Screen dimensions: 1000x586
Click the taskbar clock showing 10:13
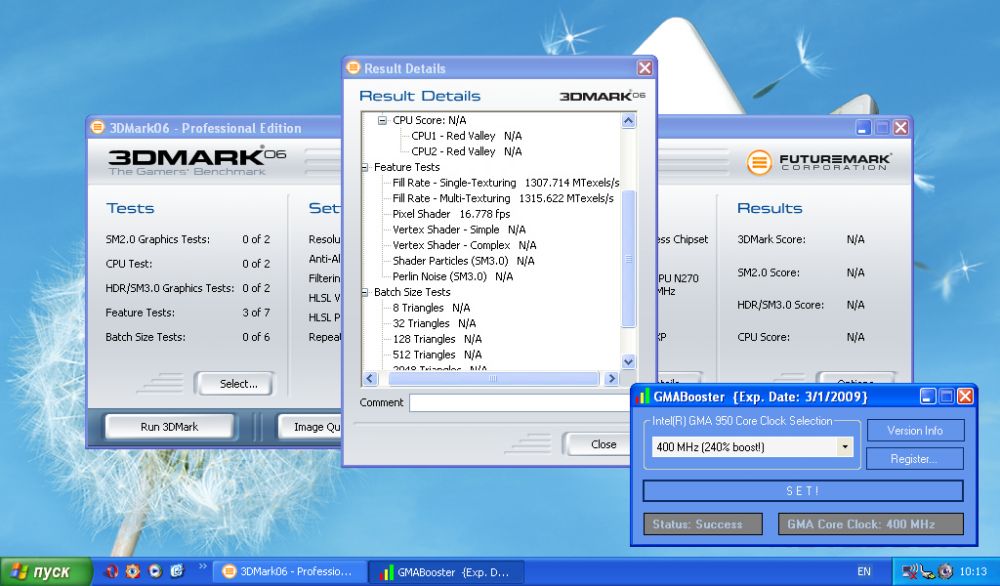tap(973, 571)
